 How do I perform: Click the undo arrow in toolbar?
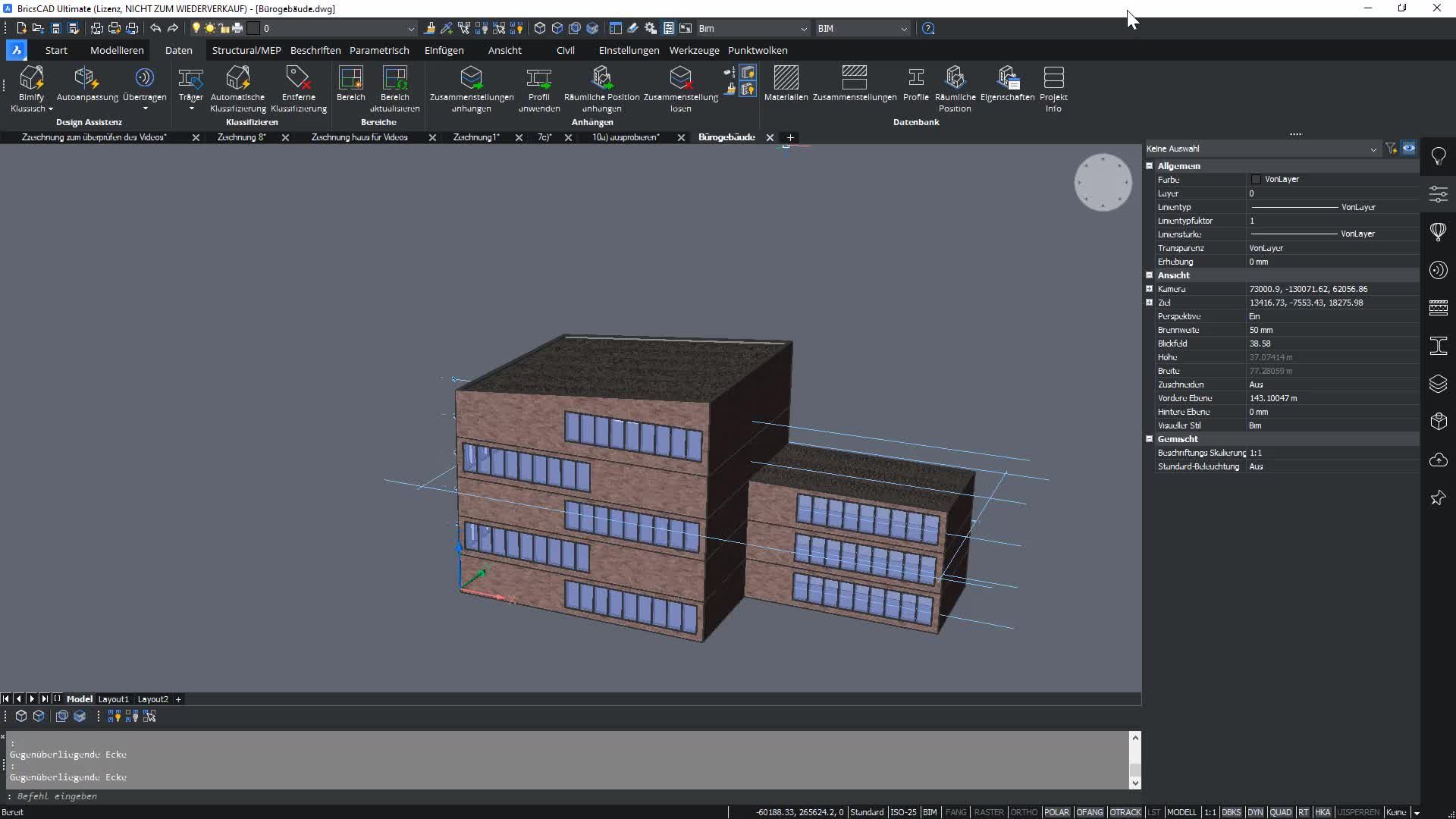click(x=155, y=28)
